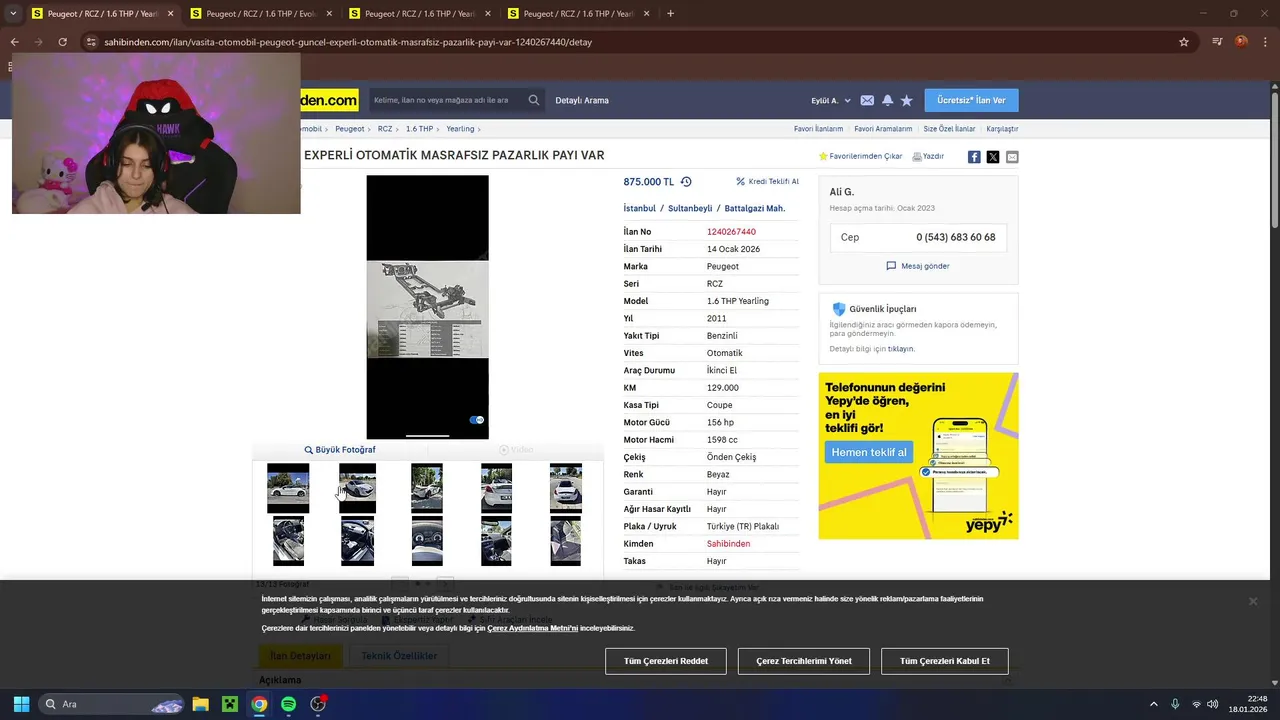Click Çerez Aydınlatma Metni'ni link
Viewport: 1280px width, 720px height.
tap(532, 628)
